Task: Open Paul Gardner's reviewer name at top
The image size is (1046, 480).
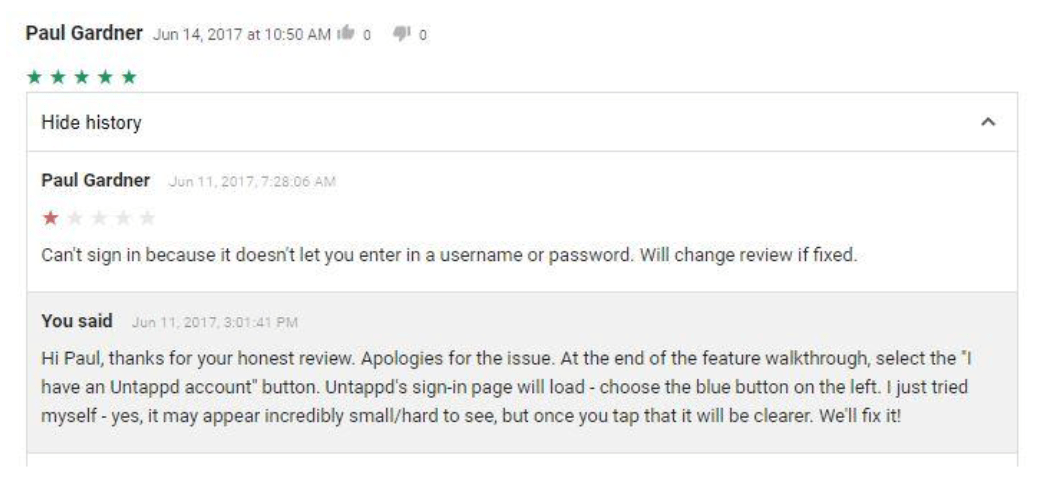Action: (84, 33)
